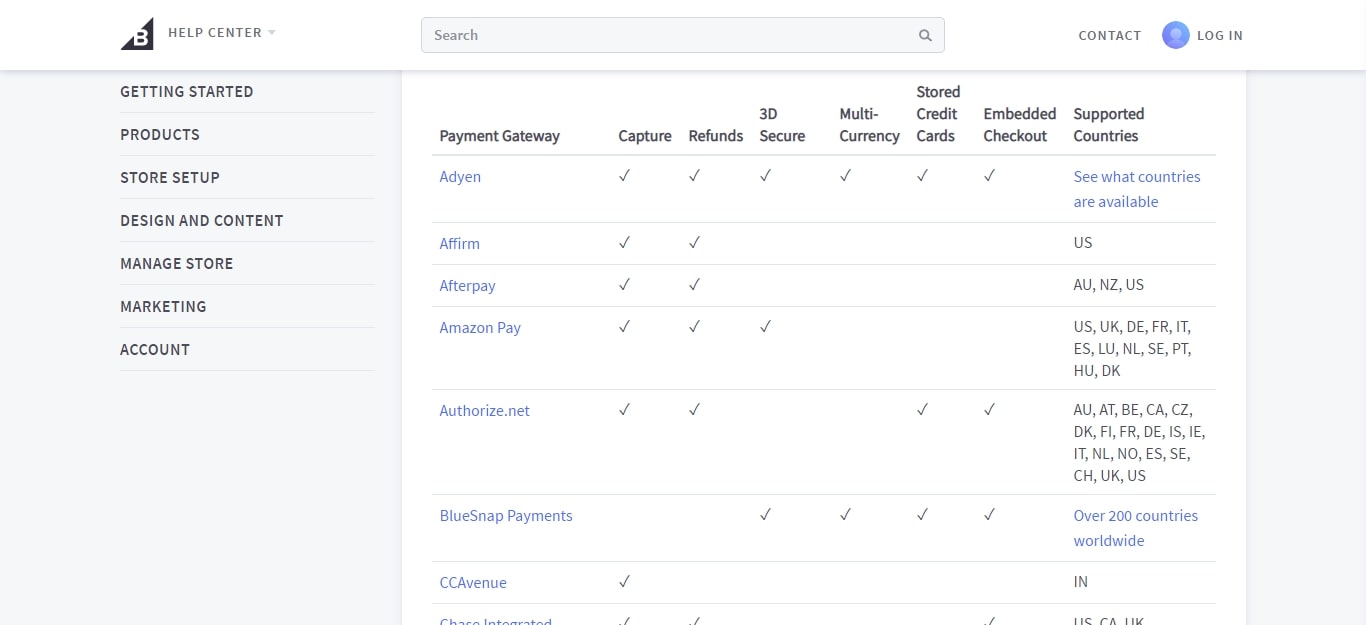Image resolution: width=1366 pixels, height=625 pixels.
Task: Click Afterpay's Refunds checkmark
Action: 694,285
